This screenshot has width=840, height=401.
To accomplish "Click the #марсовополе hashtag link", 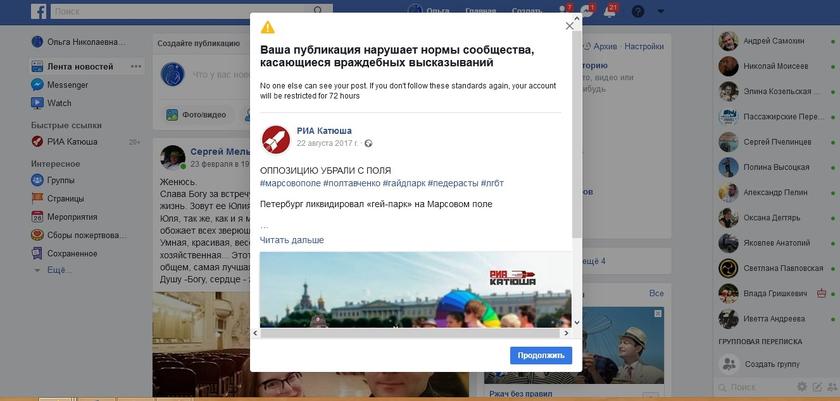I will (290, 183).
